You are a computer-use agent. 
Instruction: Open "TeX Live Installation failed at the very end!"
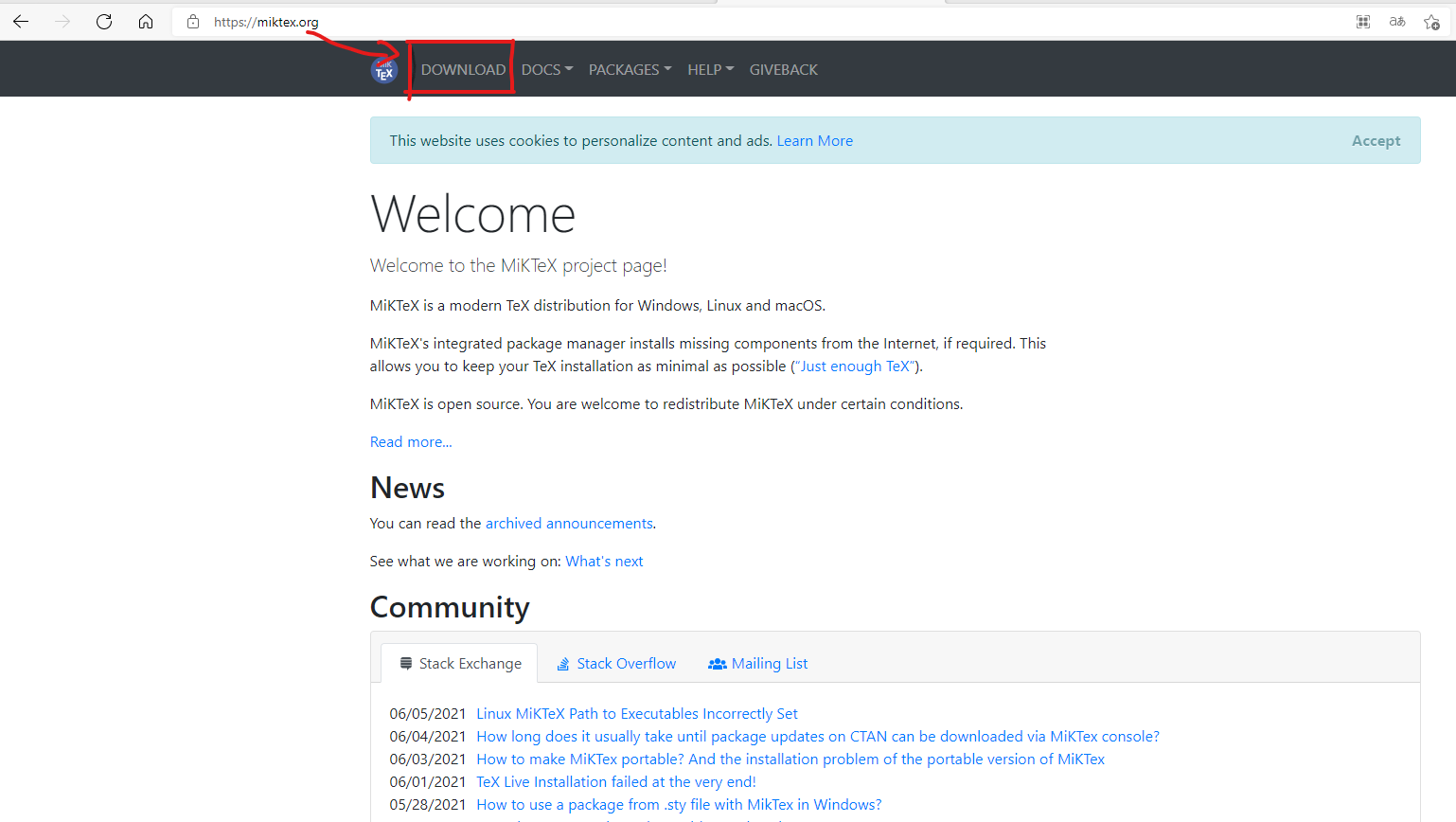(615, 782)
